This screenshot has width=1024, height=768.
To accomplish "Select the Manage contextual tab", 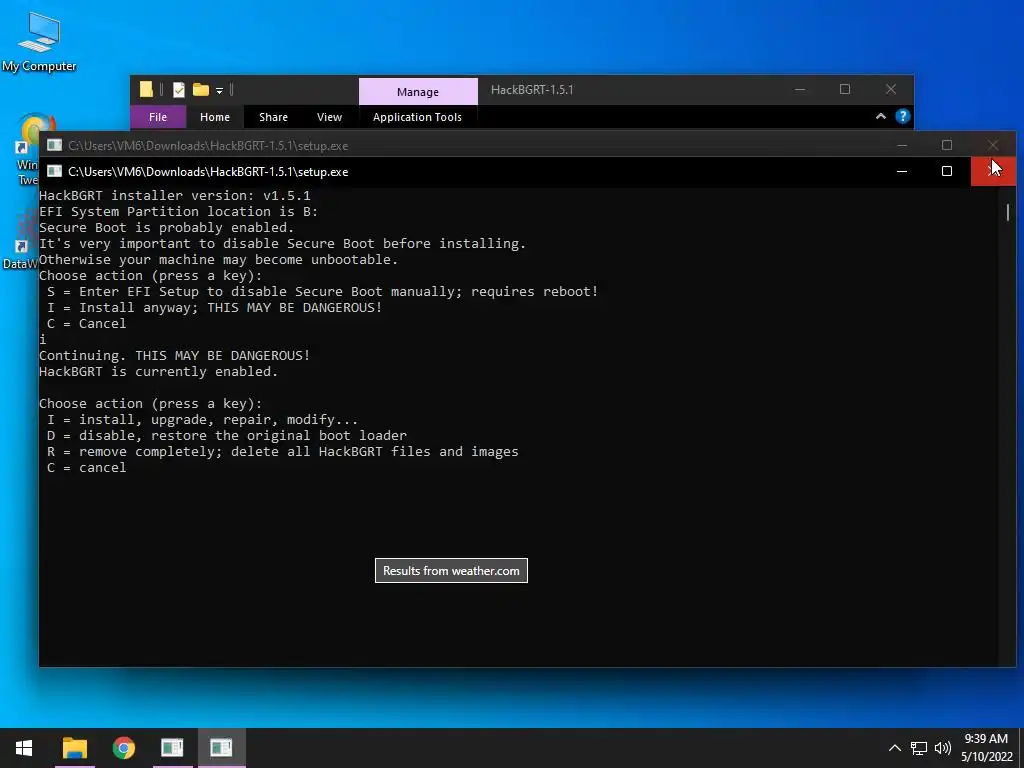I will click(418, 91).
